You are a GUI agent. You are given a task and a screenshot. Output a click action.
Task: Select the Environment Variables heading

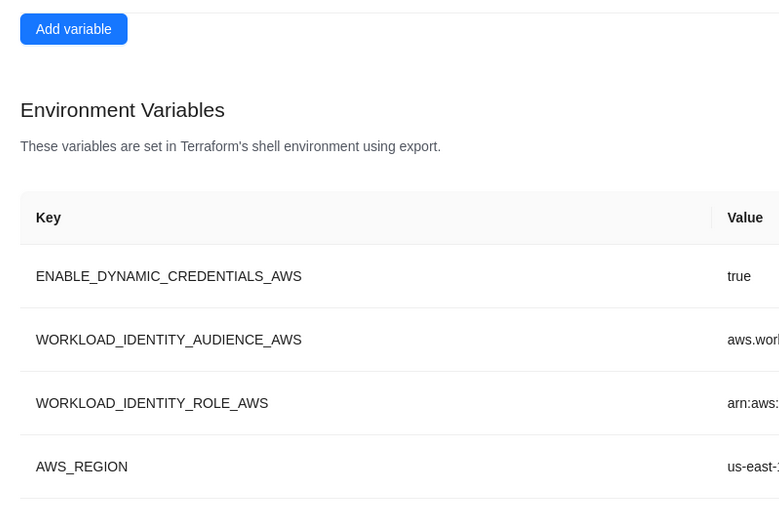click(x=122, y=110)
